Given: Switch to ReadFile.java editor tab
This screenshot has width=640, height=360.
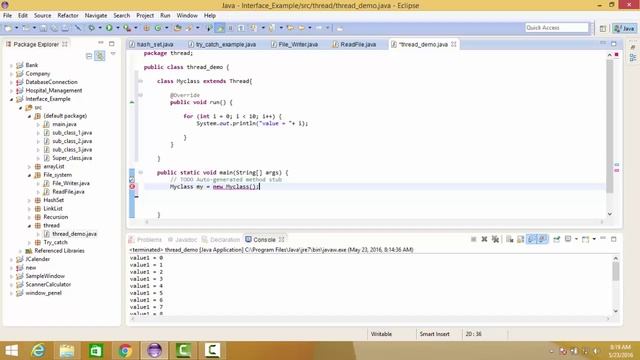Looking at the screenshot, I should (355, 44).
